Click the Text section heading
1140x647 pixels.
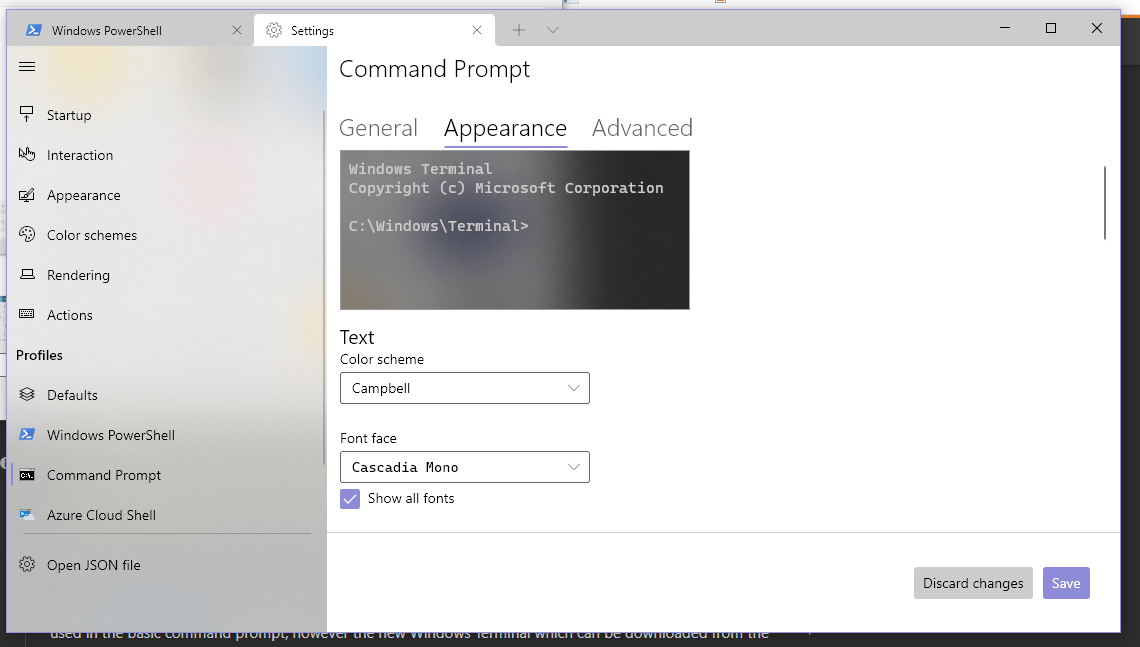357,337
